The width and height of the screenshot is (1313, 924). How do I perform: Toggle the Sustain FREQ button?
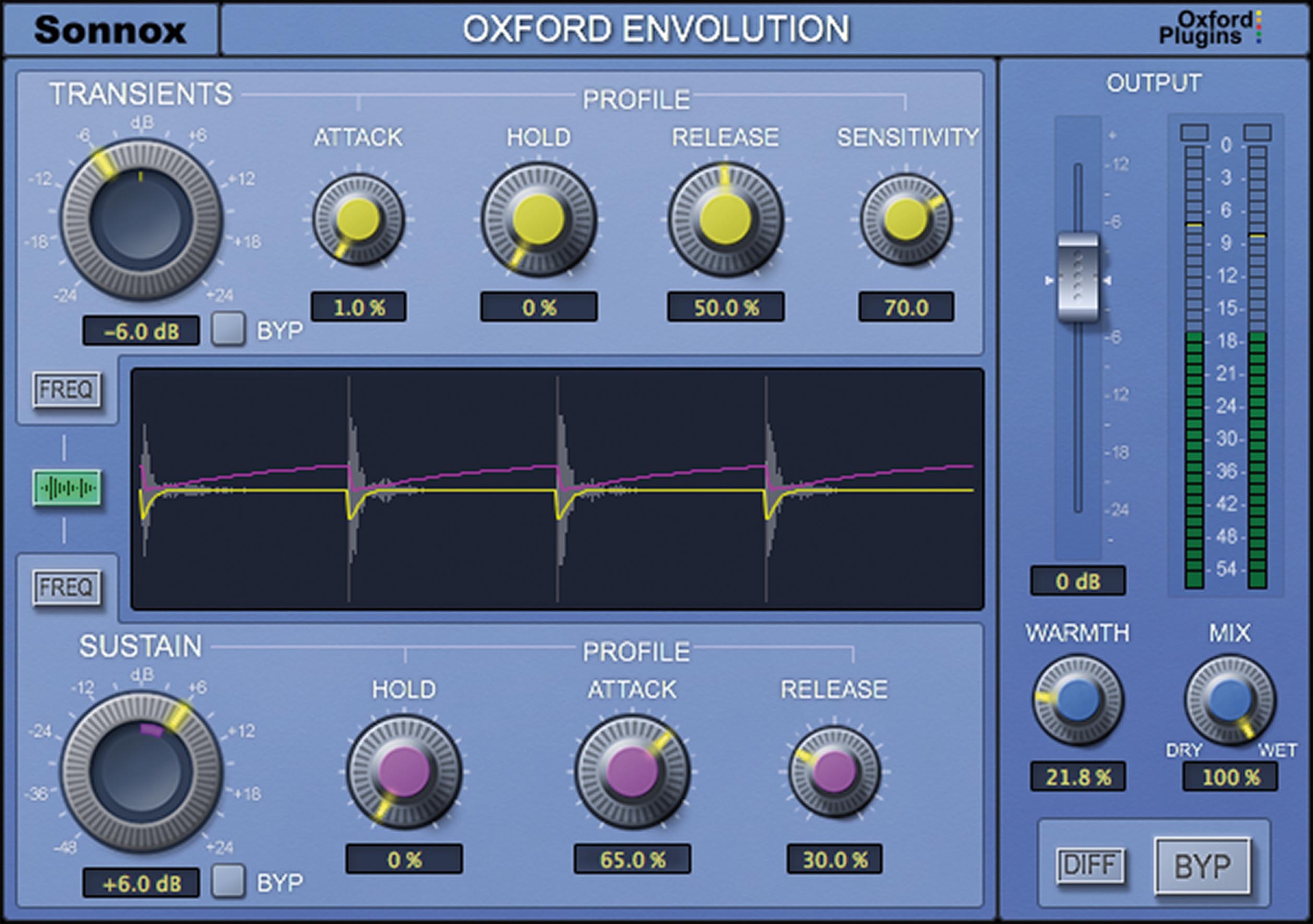click(x=67, y=587)
